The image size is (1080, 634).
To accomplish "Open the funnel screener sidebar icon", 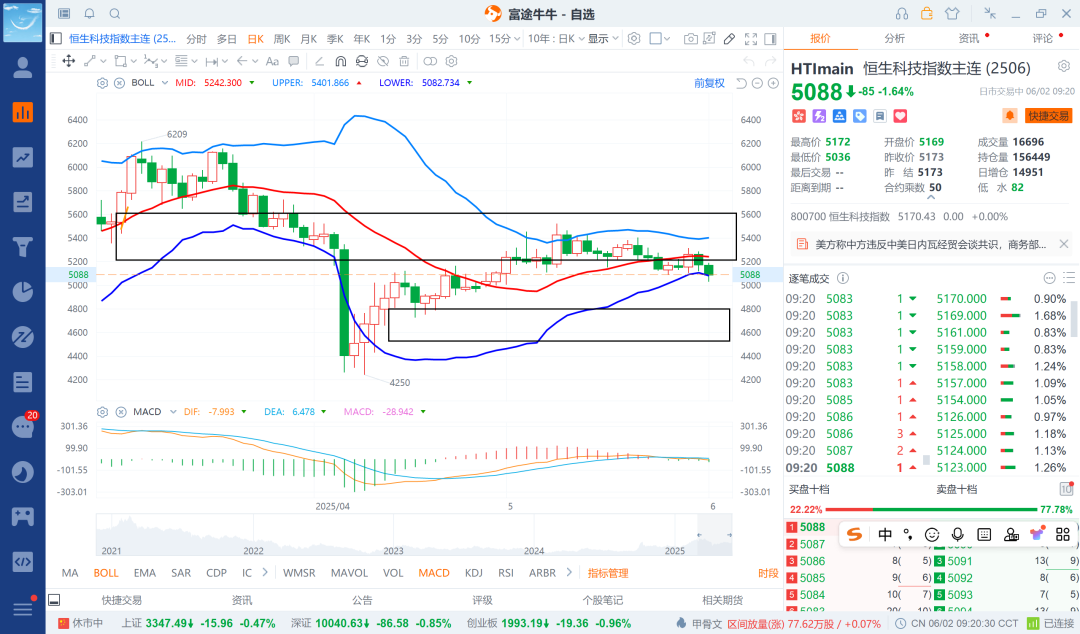I will [x=23, y=247].
